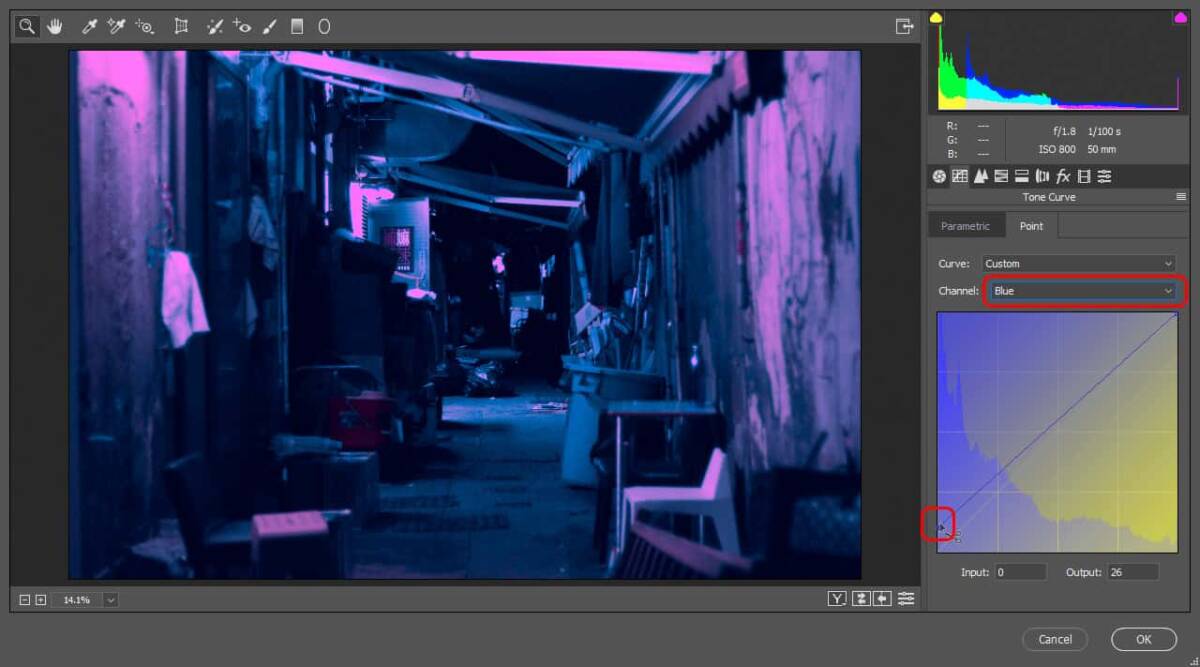Toggle cycle view mode with the Y button

click(838, 598)
